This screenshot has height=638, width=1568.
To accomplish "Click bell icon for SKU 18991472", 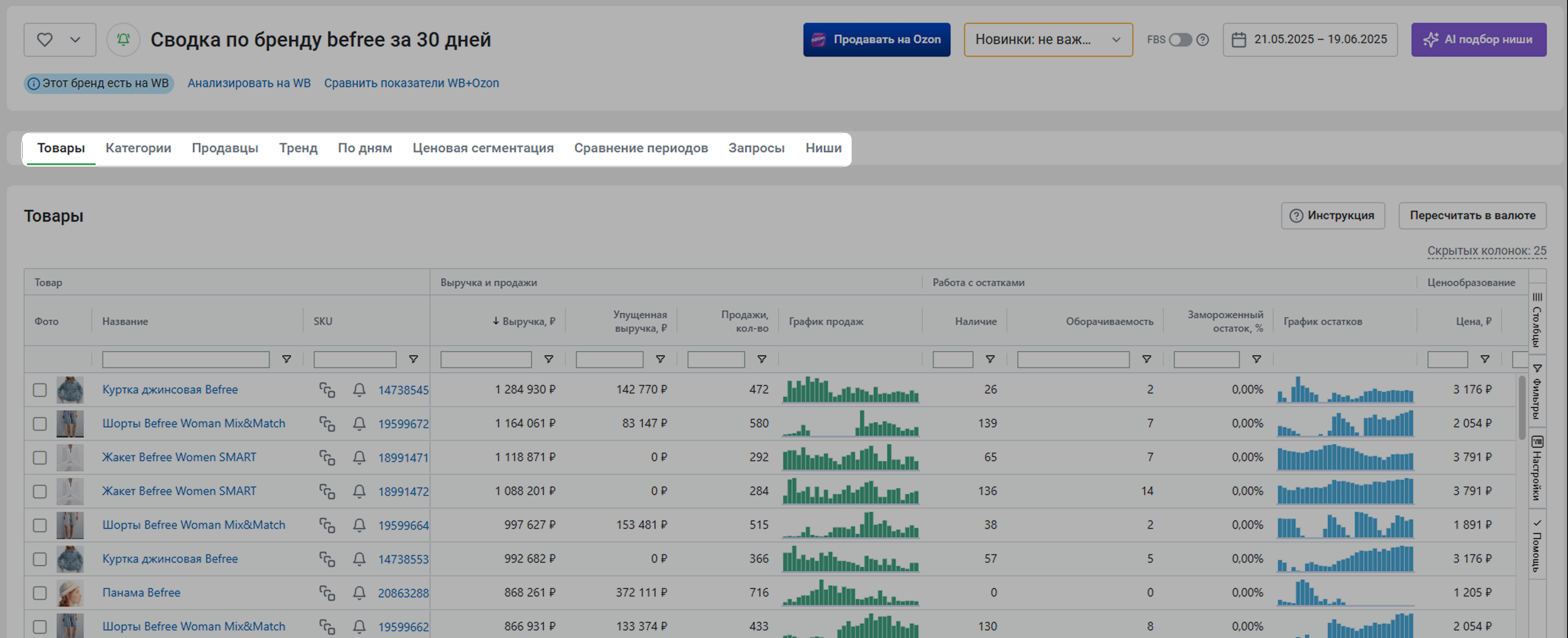I will click(x=359, y=491).
